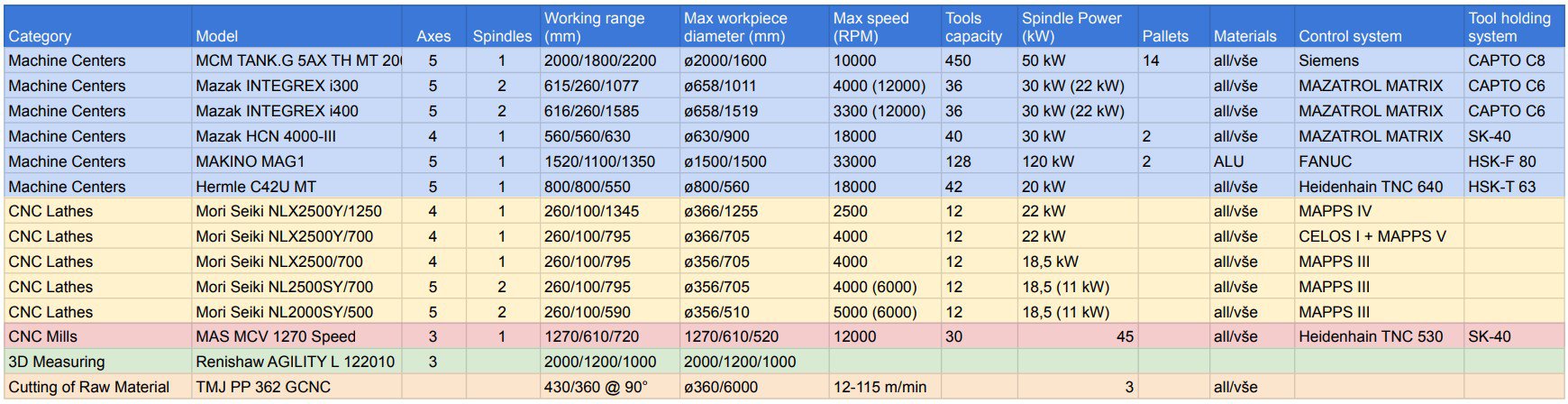Select the 33000 max speed cell
The image size is (1568, 404).
click(884, 161)
